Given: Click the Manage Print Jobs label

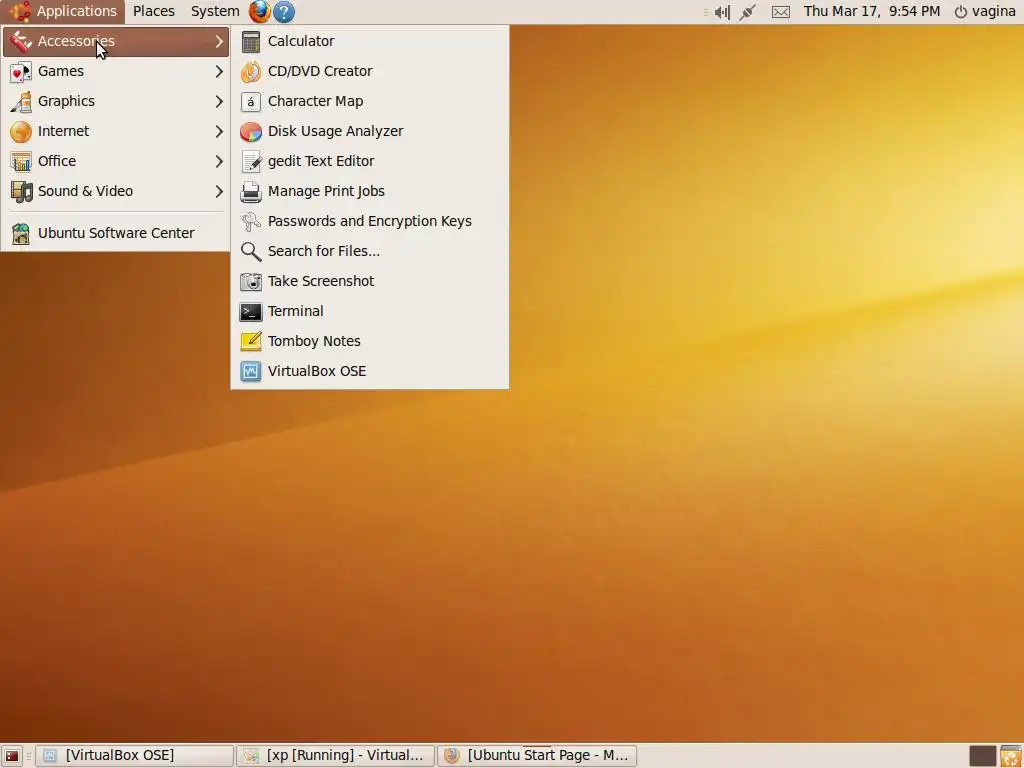Looking at the screenshot, I should pyautogui.click(x=327, y=191).
